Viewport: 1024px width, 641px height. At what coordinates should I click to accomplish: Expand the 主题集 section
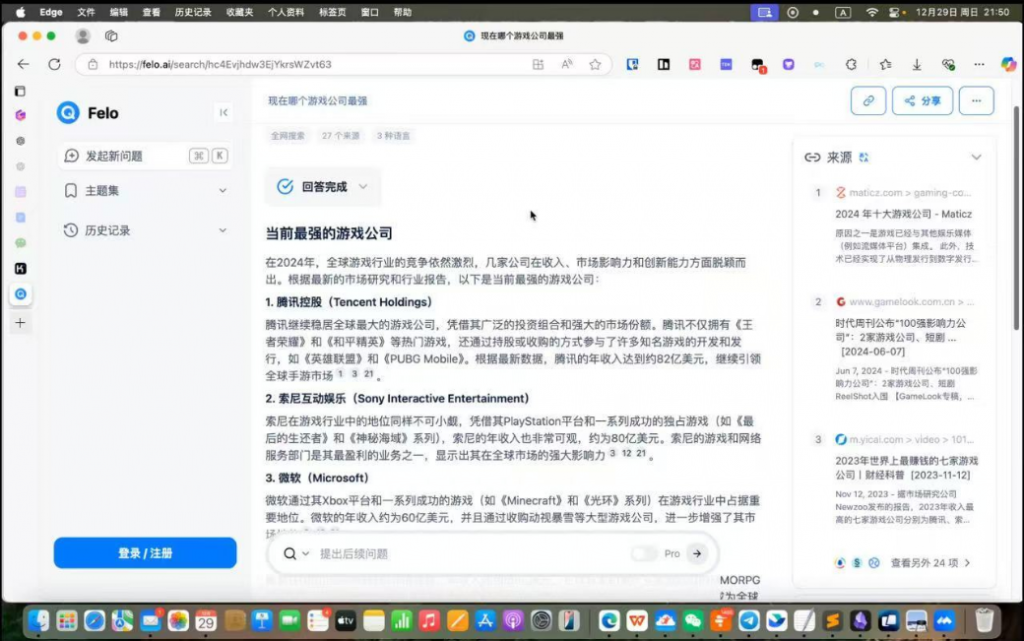pos(145,191)
